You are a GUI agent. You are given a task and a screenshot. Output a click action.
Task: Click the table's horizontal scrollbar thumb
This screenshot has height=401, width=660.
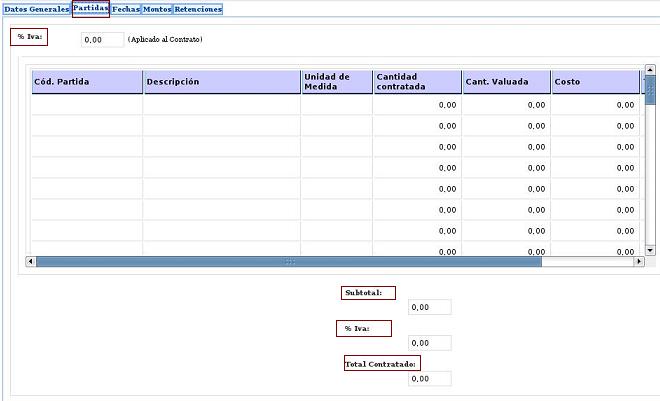coord(289,262)
